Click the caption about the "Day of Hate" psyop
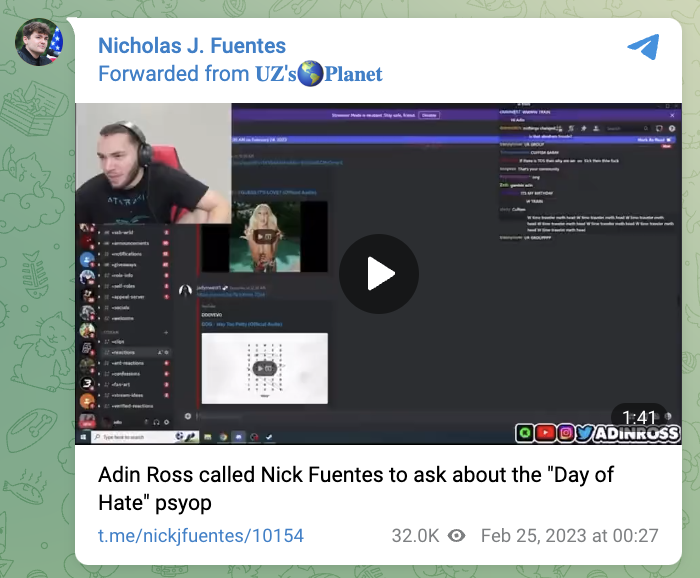Viewport: 700px width, 578px height. [356, 488]
